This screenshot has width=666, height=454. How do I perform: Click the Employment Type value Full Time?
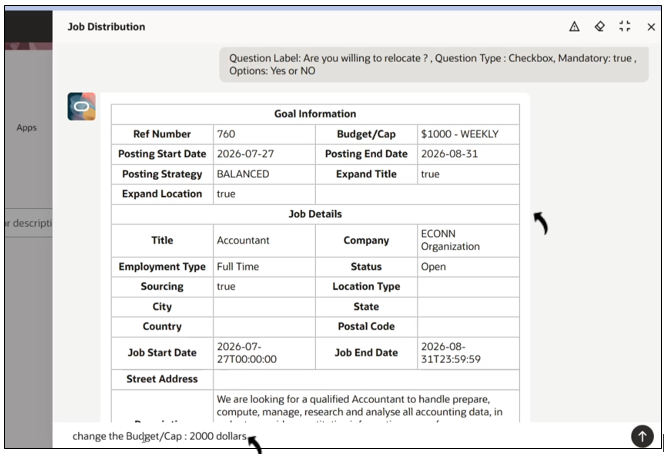click(x=238, y=267)
